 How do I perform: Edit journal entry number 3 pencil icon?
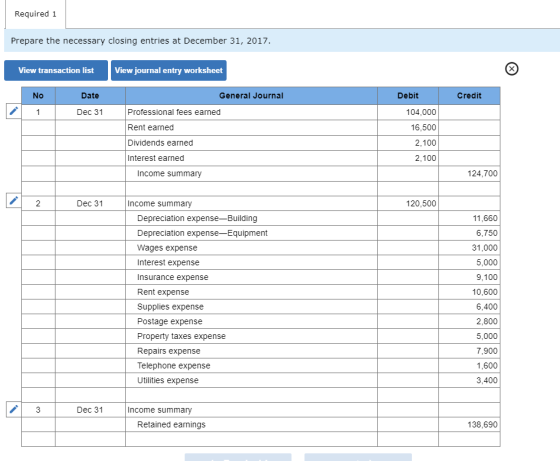pos(14,409)
